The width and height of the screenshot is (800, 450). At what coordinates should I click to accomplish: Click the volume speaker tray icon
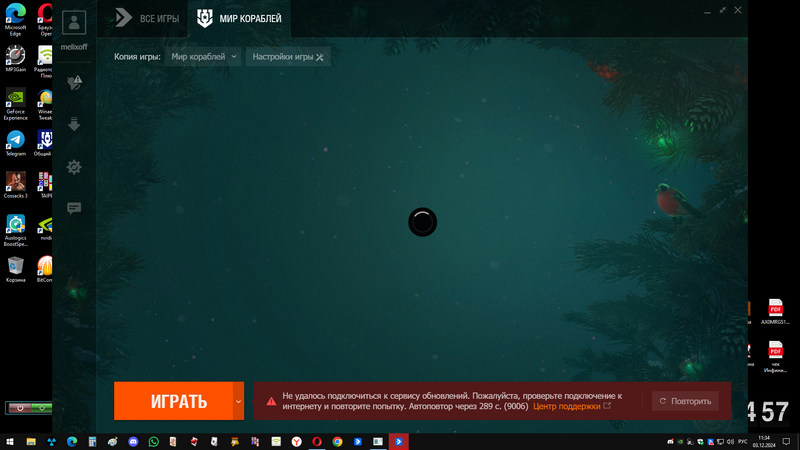pos(730,442)
